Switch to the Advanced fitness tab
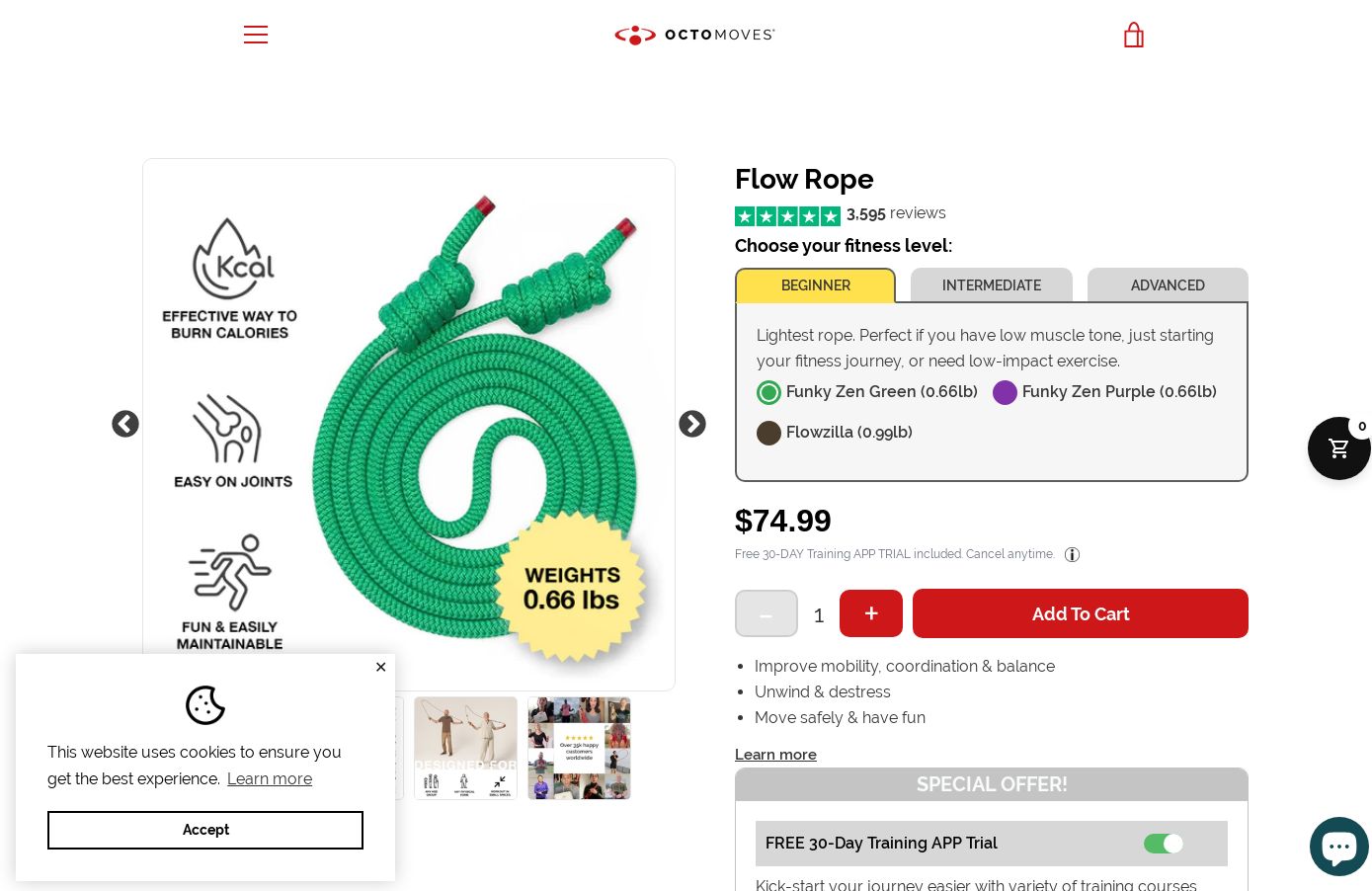1372x891 pixels. pyautogui.click(x=1168, y=285)
